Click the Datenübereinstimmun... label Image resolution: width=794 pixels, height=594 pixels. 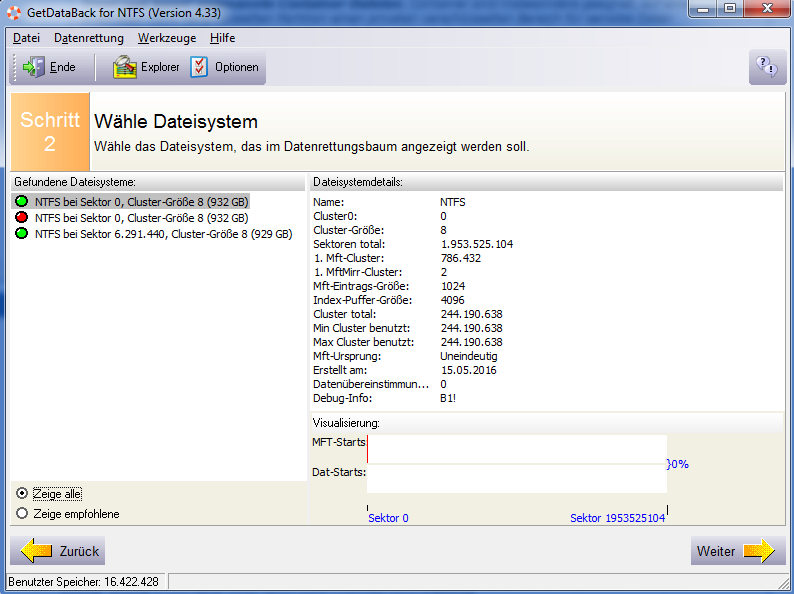click(x=371, y=384)
